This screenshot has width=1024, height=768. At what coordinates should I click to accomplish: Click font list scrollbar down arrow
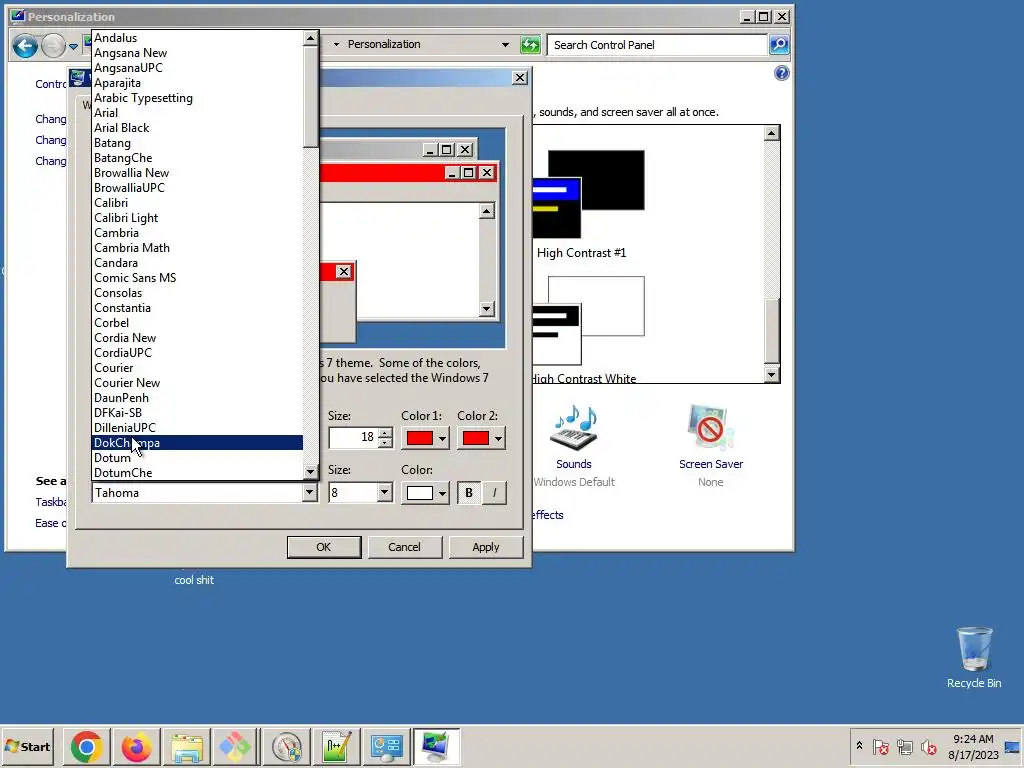310,472
